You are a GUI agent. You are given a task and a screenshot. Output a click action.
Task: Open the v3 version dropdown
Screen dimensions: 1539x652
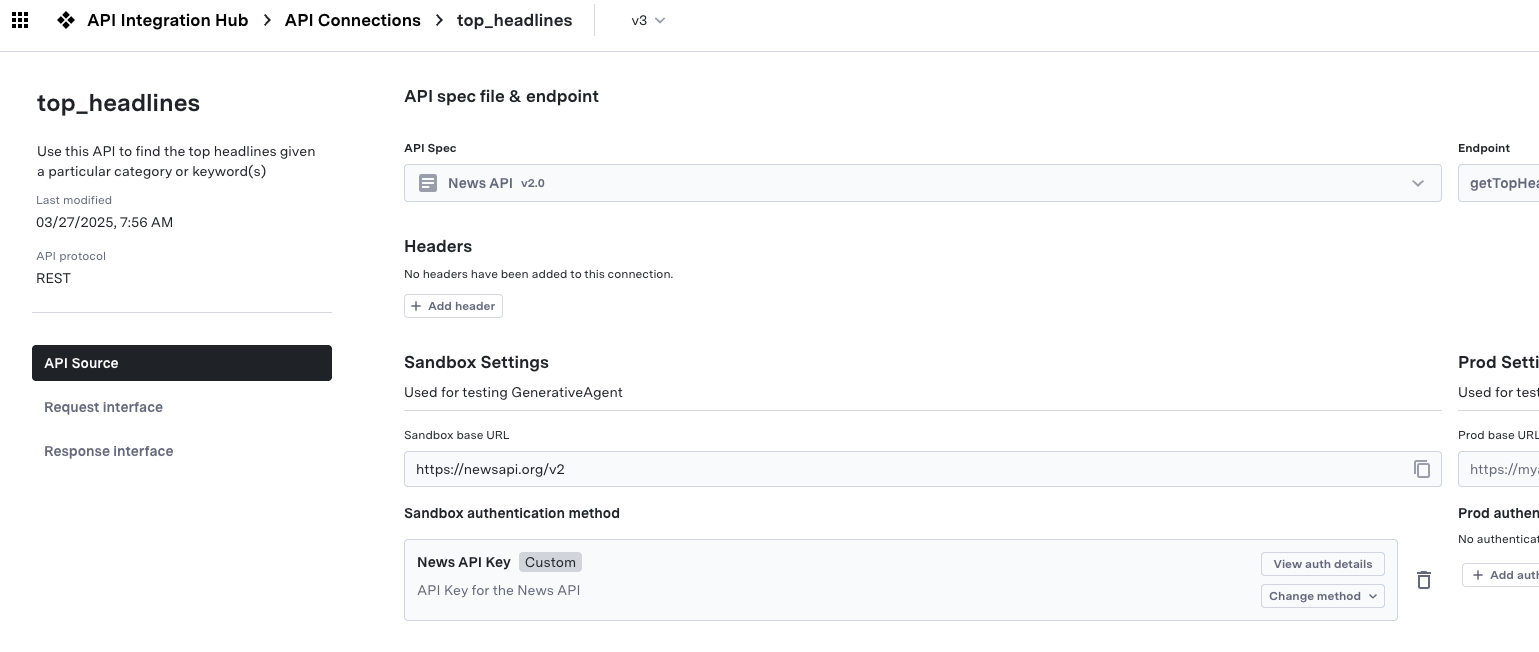pyautogui.click(x=648, y=20)
